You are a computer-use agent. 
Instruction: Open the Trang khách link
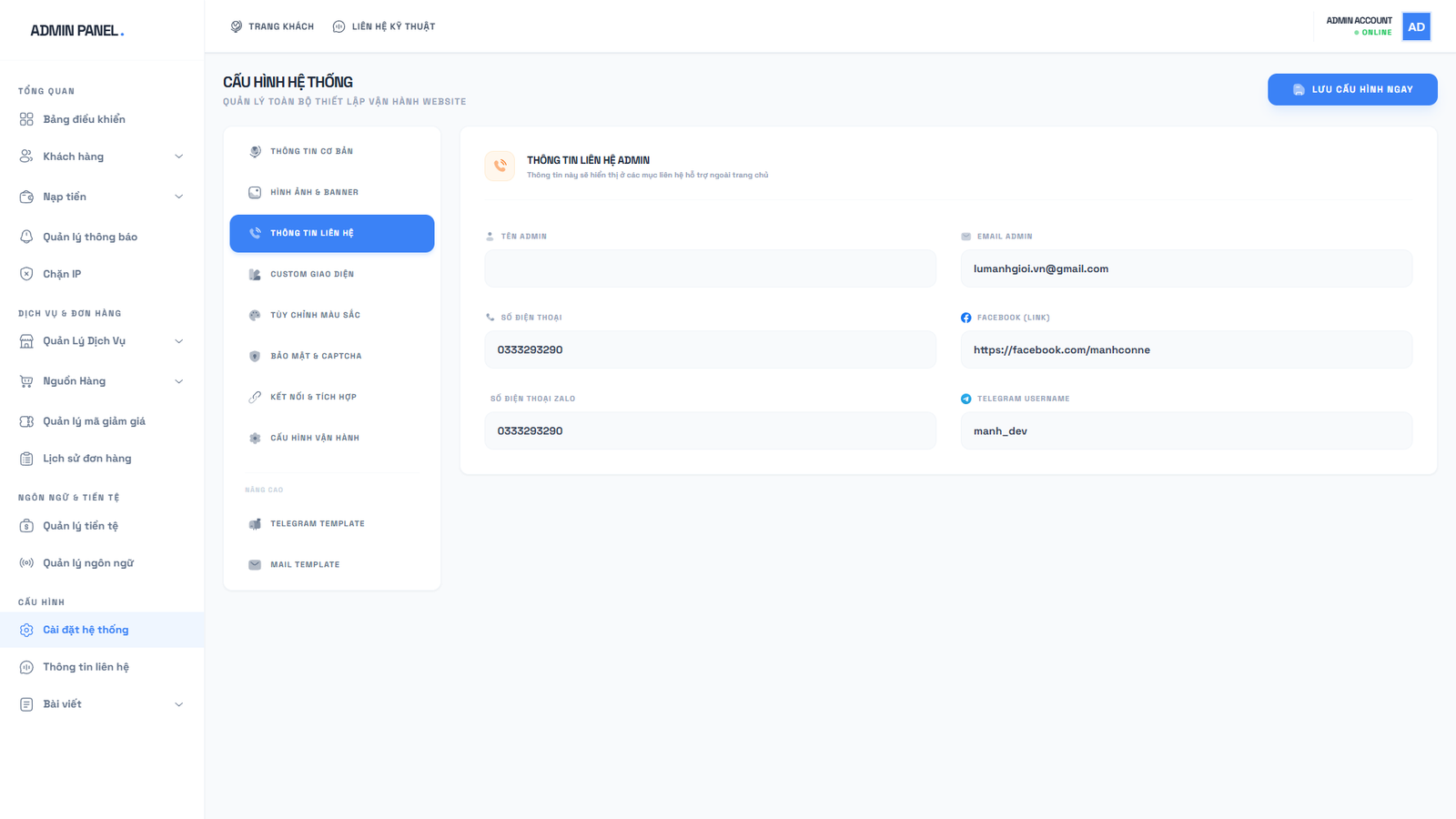(272, 26)
